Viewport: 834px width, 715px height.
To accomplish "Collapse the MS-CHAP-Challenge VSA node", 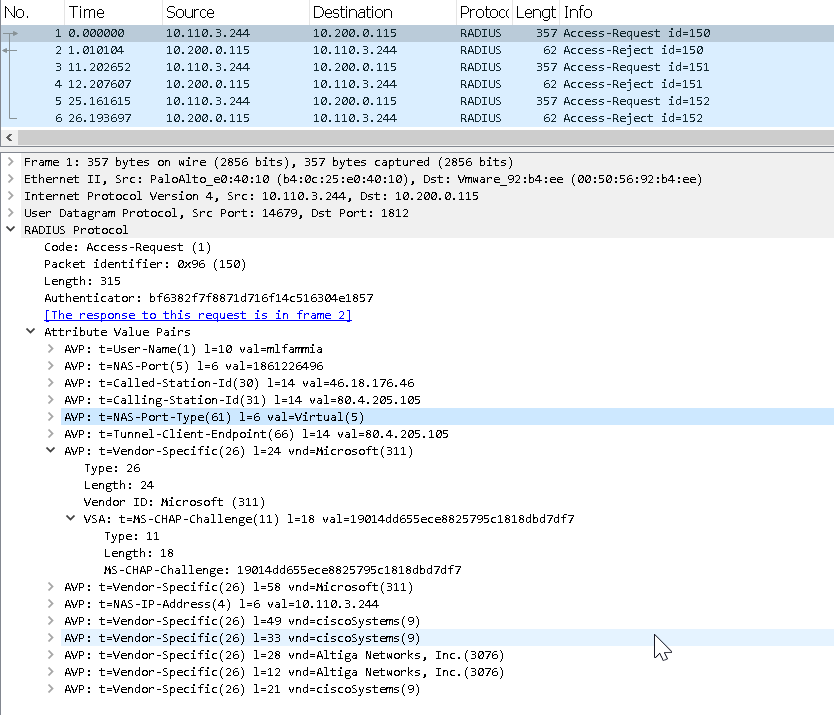I will pos(70,519).
